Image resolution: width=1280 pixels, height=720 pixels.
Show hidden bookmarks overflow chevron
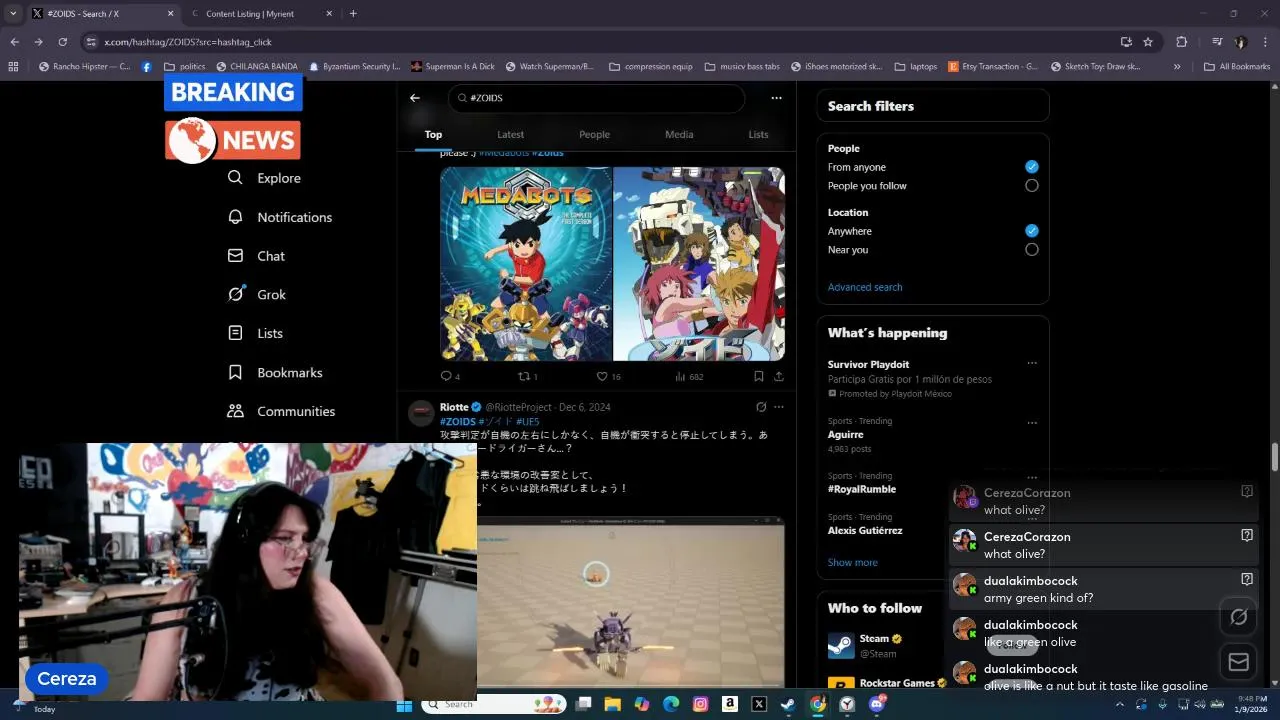point(1177,67)
